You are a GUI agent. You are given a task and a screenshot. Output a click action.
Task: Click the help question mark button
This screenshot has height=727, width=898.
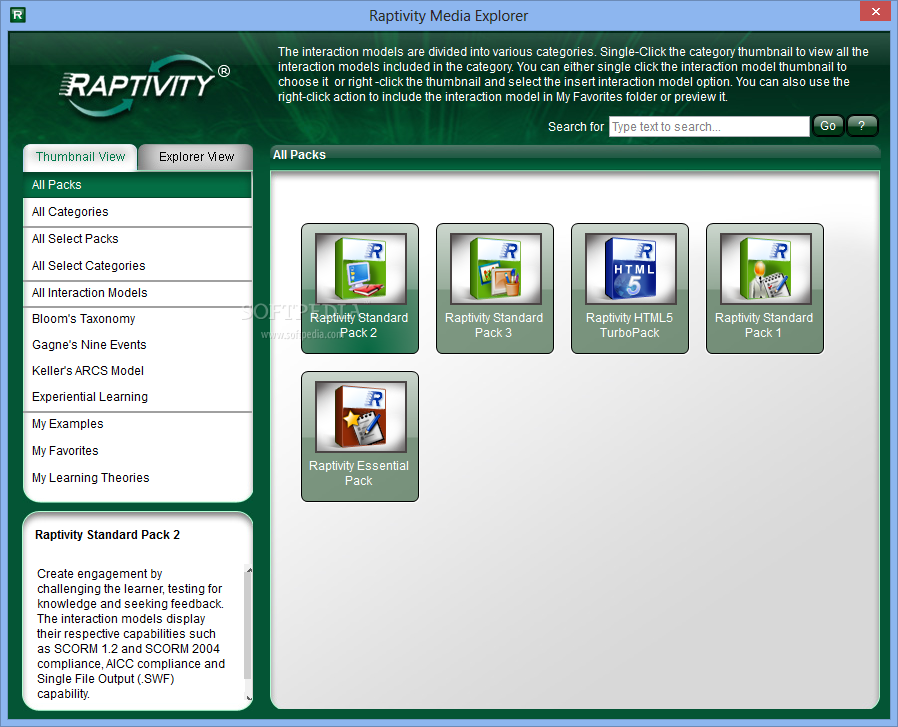click(x=861, y=125)
